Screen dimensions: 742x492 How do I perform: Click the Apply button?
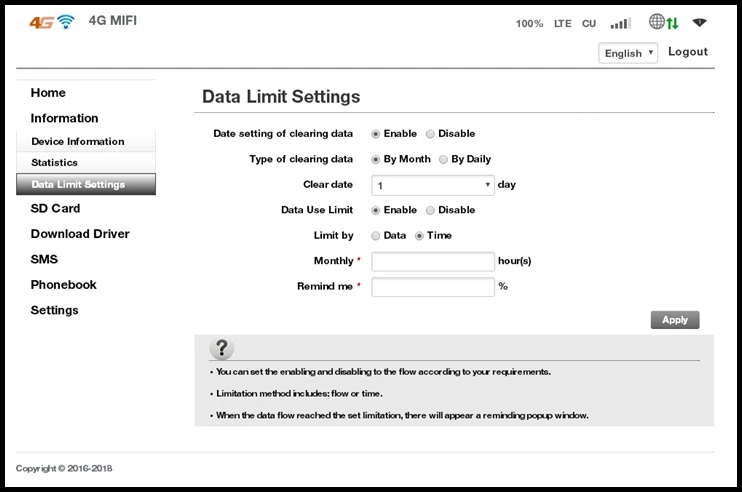(675, 320)
